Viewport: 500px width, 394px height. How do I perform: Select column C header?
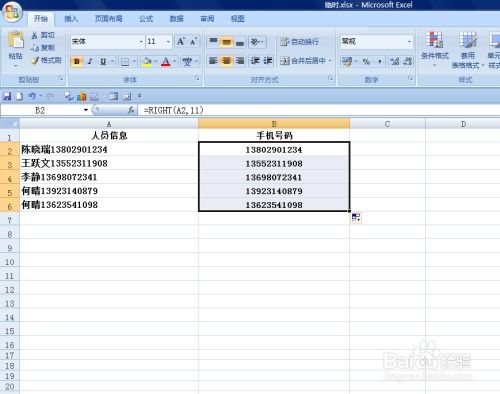pos(387,124)
